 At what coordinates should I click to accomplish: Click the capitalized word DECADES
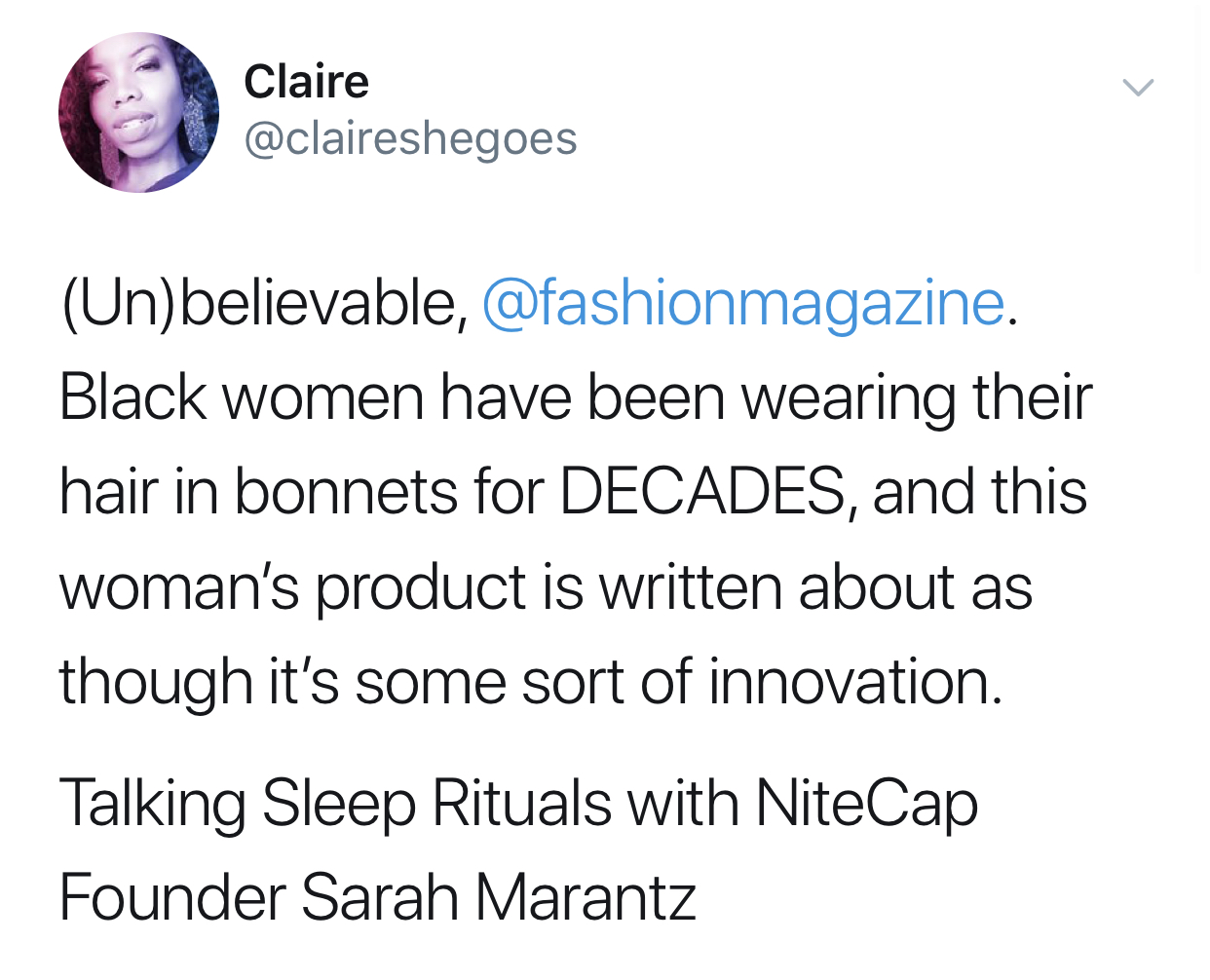(702, 491)
